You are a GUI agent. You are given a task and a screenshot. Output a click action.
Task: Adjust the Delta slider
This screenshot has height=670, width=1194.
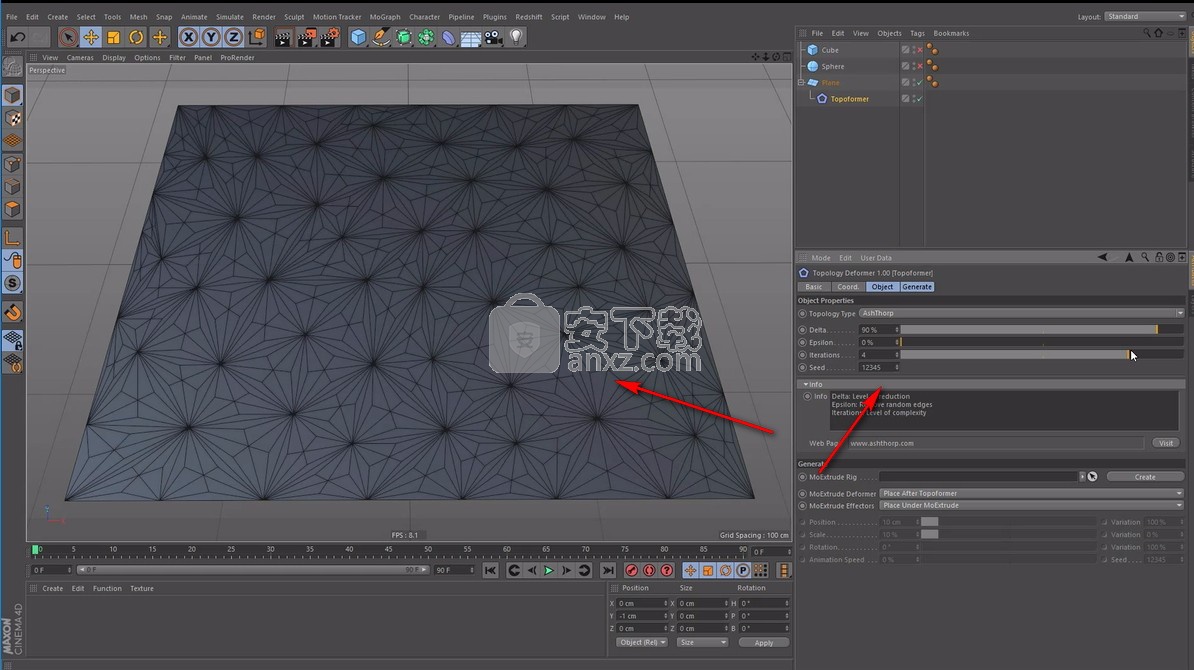pos(1041,330)
